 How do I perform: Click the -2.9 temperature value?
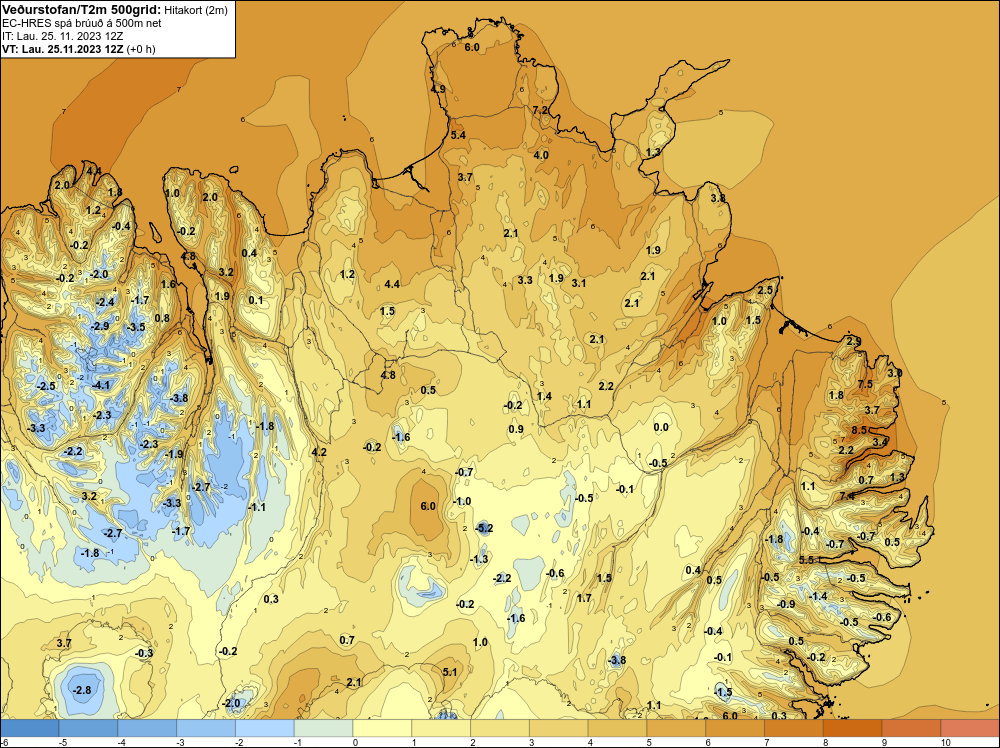(99, 326)
